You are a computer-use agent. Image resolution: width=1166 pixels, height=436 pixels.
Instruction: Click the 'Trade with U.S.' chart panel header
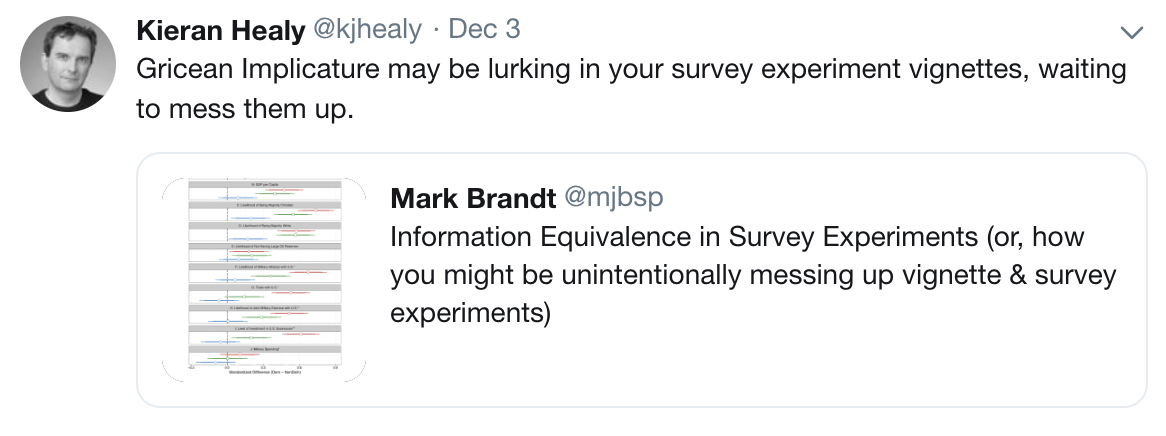click(265, 287)
